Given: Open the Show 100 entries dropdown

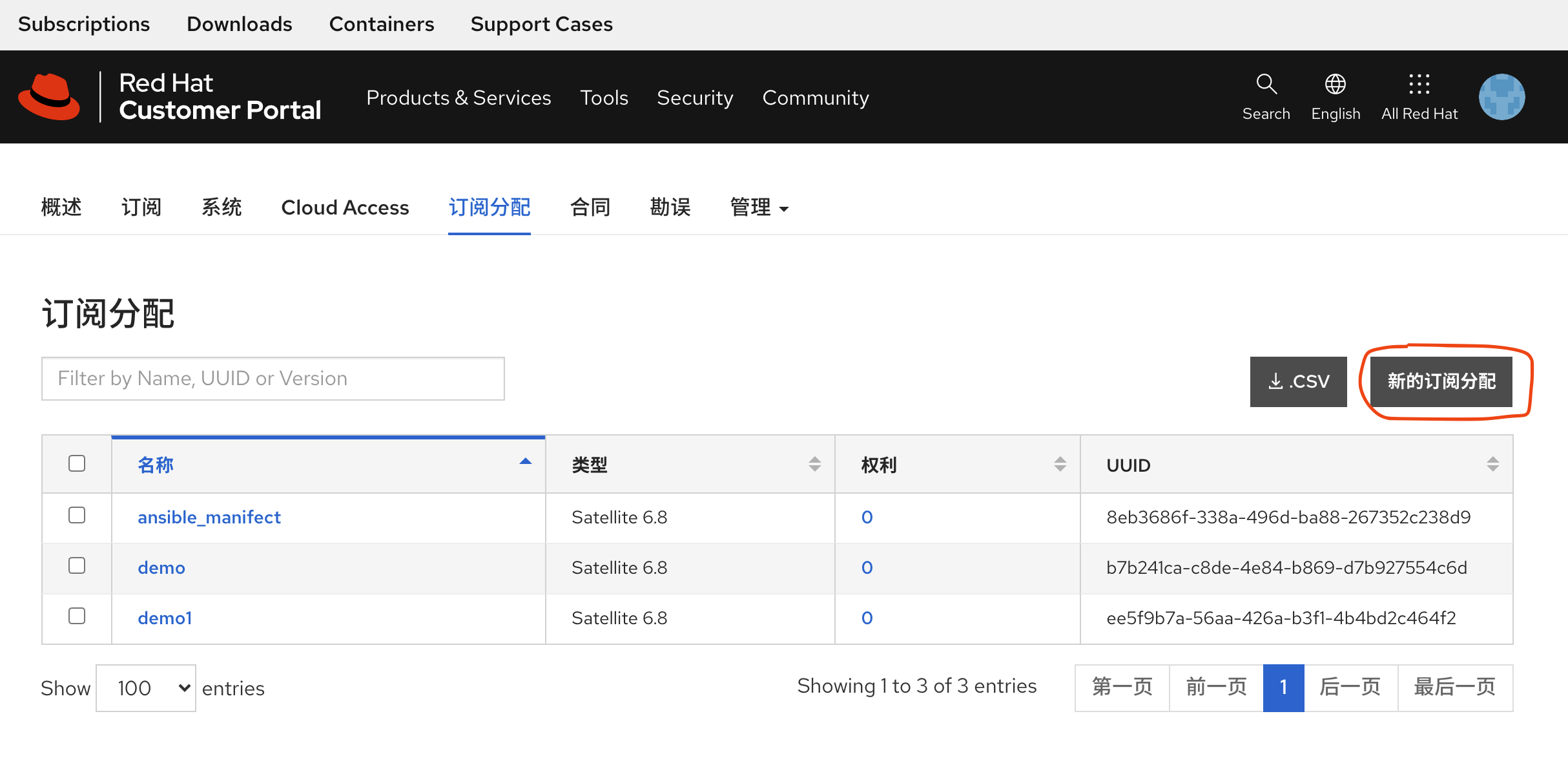Looking at the screenshot, I should click(x=146, y=688).
